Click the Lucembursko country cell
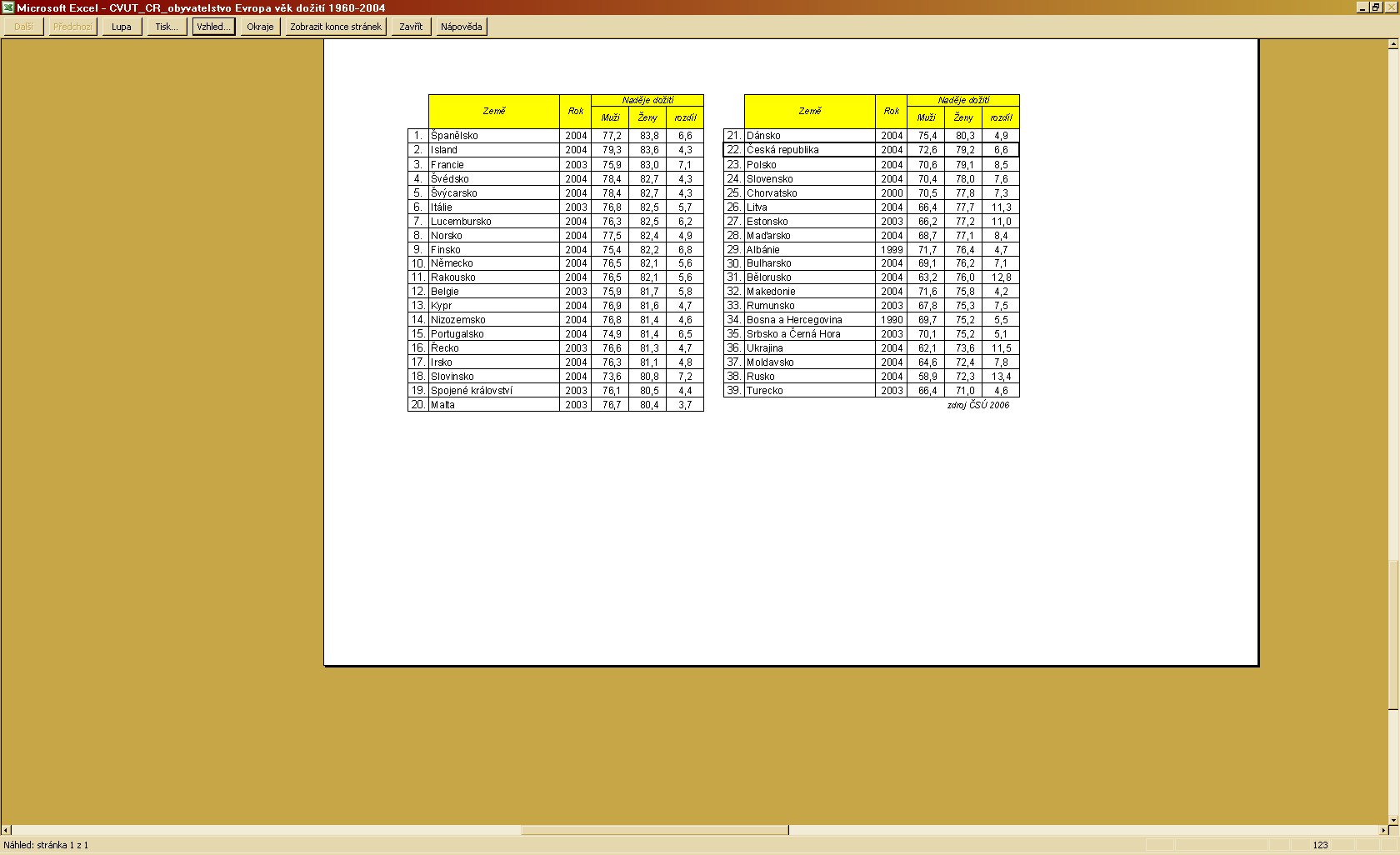Screen dimensions: 1400x855 click(x=494, y=222)
